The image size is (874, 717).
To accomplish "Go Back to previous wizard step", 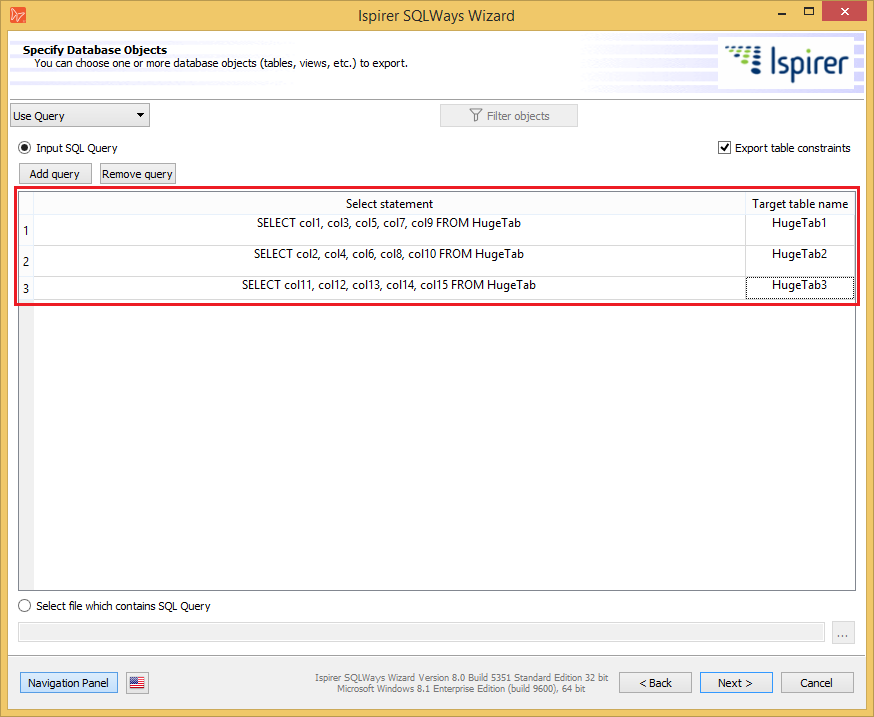I will (x=655, y=683).
